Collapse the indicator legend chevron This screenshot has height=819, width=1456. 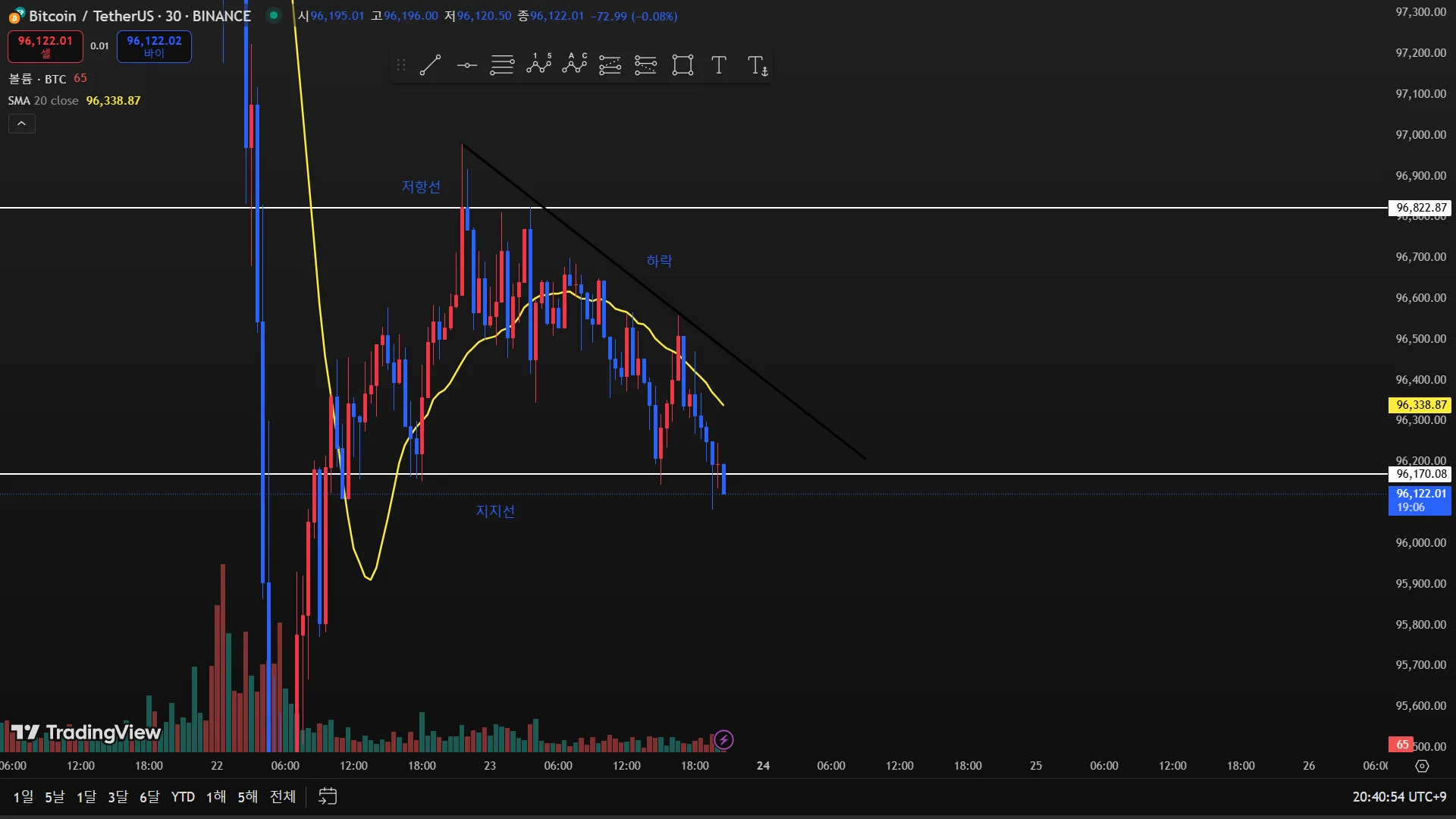click(22, 124)
